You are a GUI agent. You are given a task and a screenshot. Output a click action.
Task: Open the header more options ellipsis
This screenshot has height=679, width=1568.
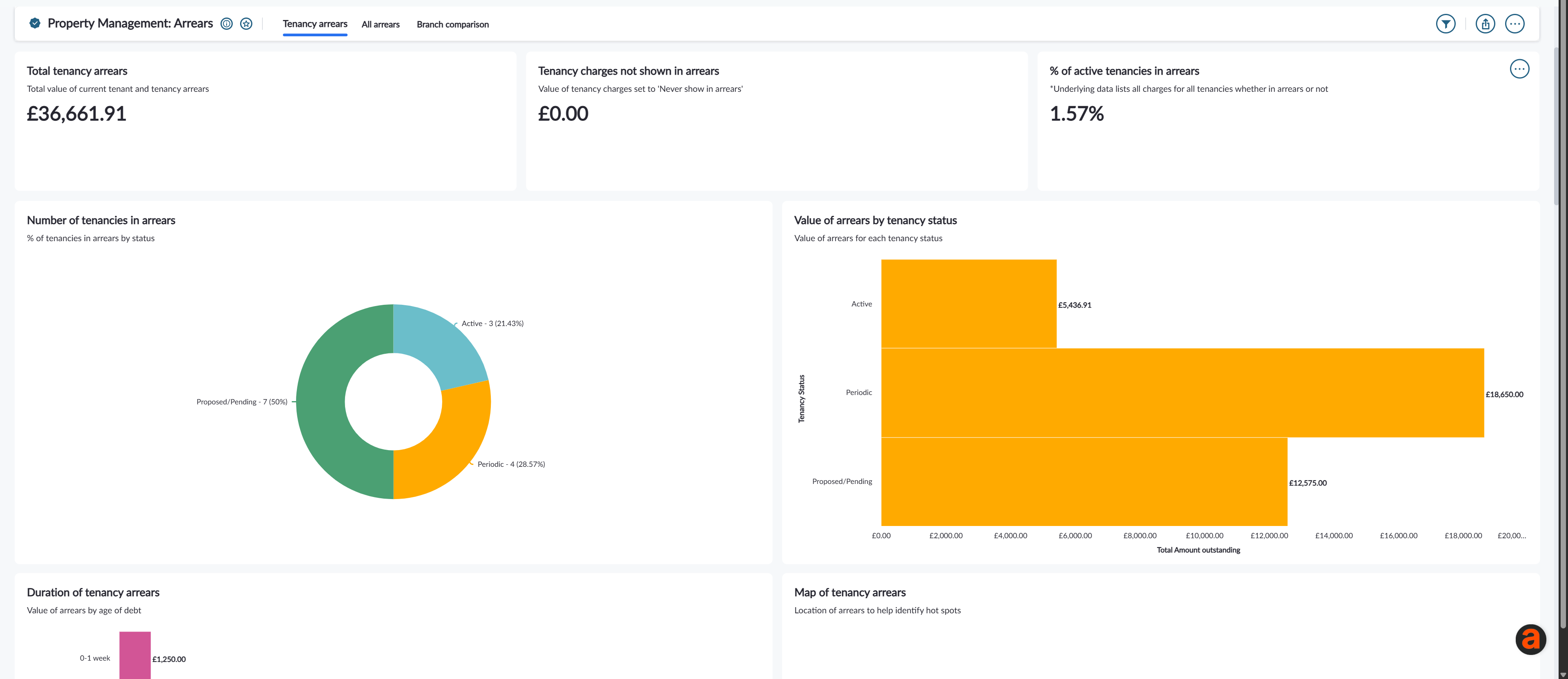point(1515,24)
